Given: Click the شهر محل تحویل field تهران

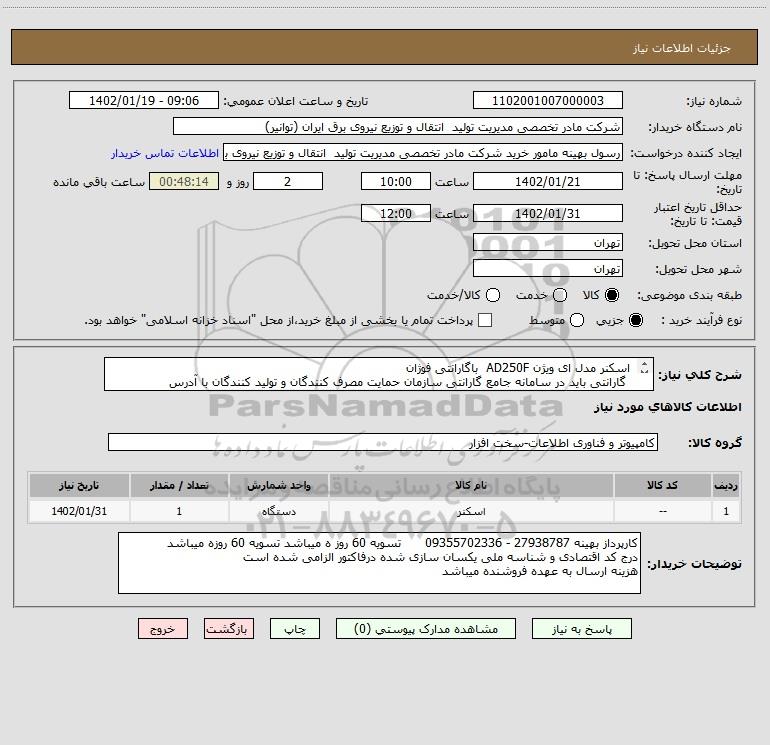Looking at the screenshot, I should coord(548,269).
